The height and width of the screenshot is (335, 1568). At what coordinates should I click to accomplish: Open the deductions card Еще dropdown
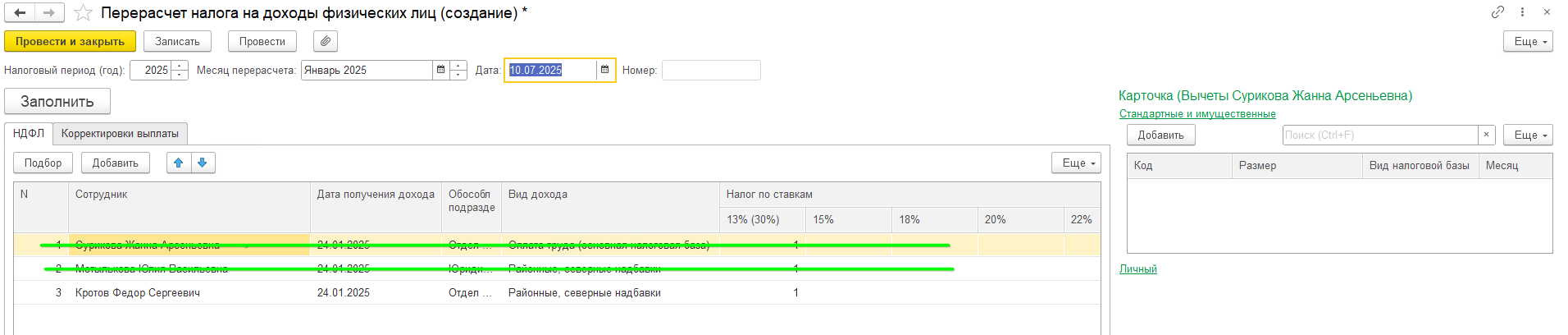click(x=1528, y=135)
